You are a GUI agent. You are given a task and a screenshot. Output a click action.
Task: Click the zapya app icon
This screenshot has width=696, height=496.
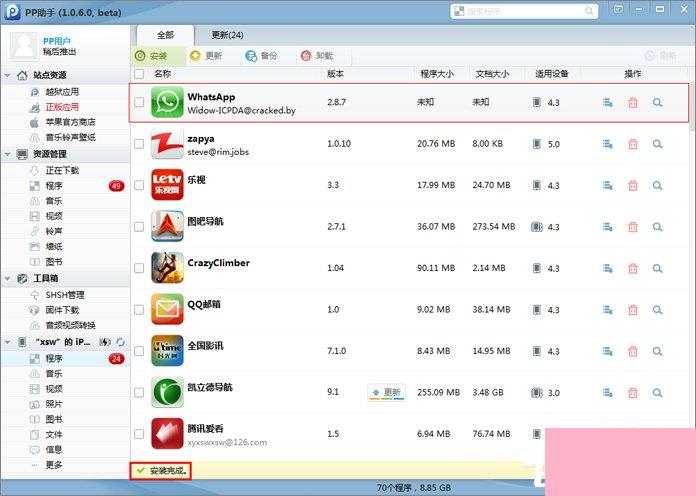coord(167,143)
